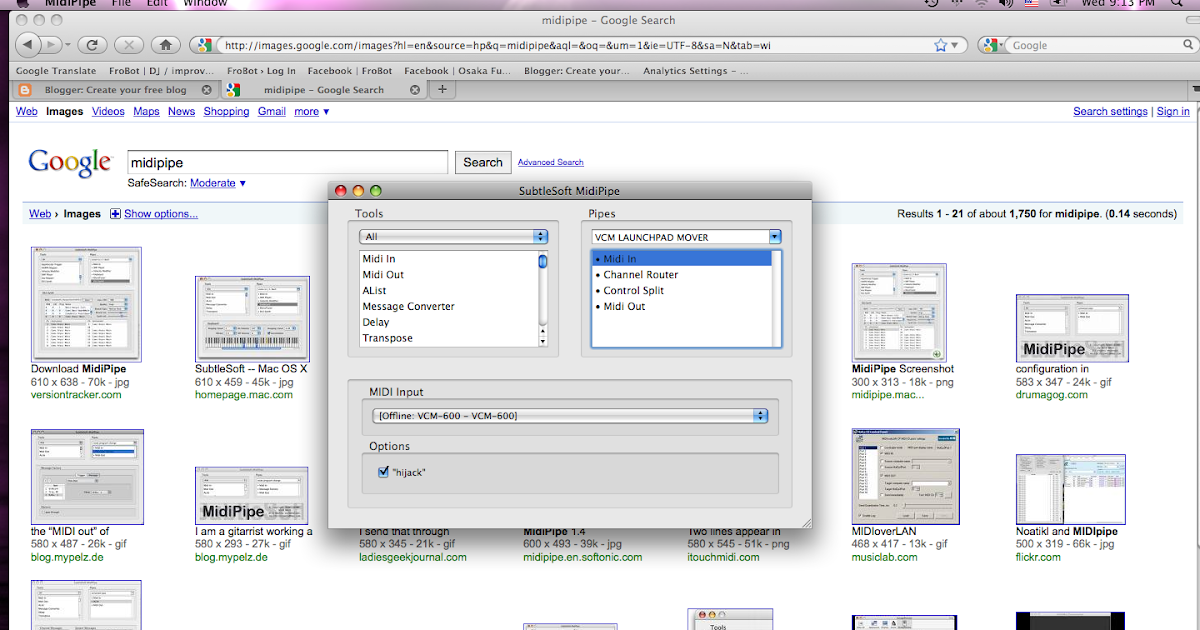The width and height of the screenshot is (1200, 630).
Task: Expand the 'more' menu in Google navigation
Action: pos(311,112)
